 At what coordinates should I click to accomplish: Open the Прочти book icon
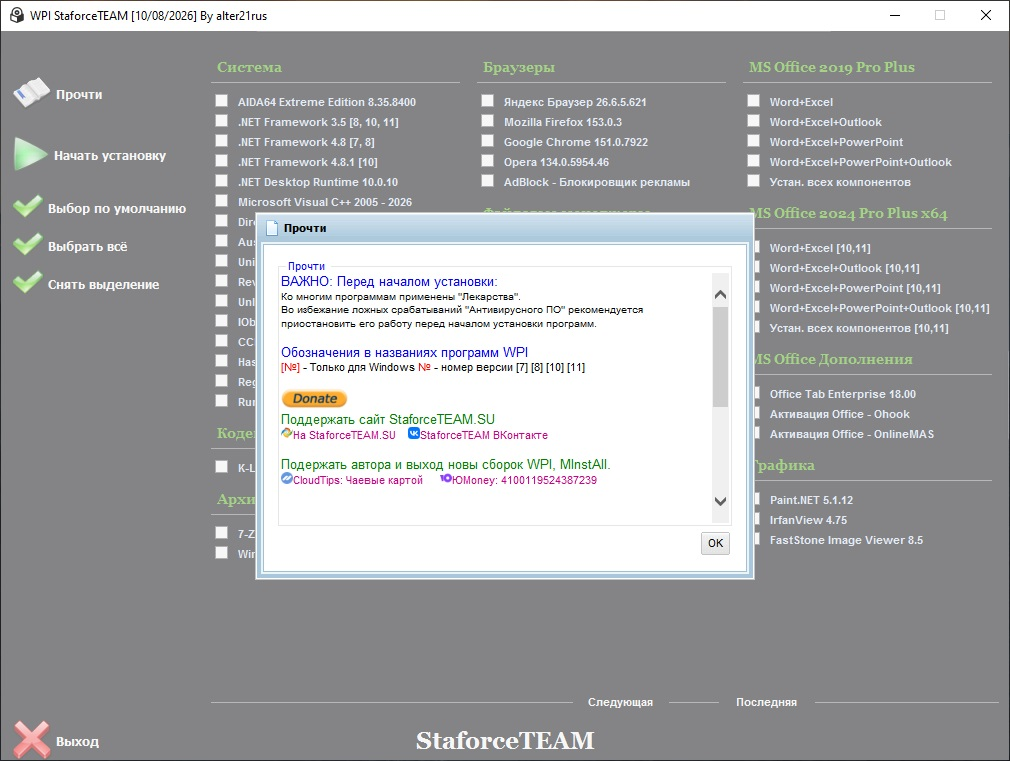point(31,93)
